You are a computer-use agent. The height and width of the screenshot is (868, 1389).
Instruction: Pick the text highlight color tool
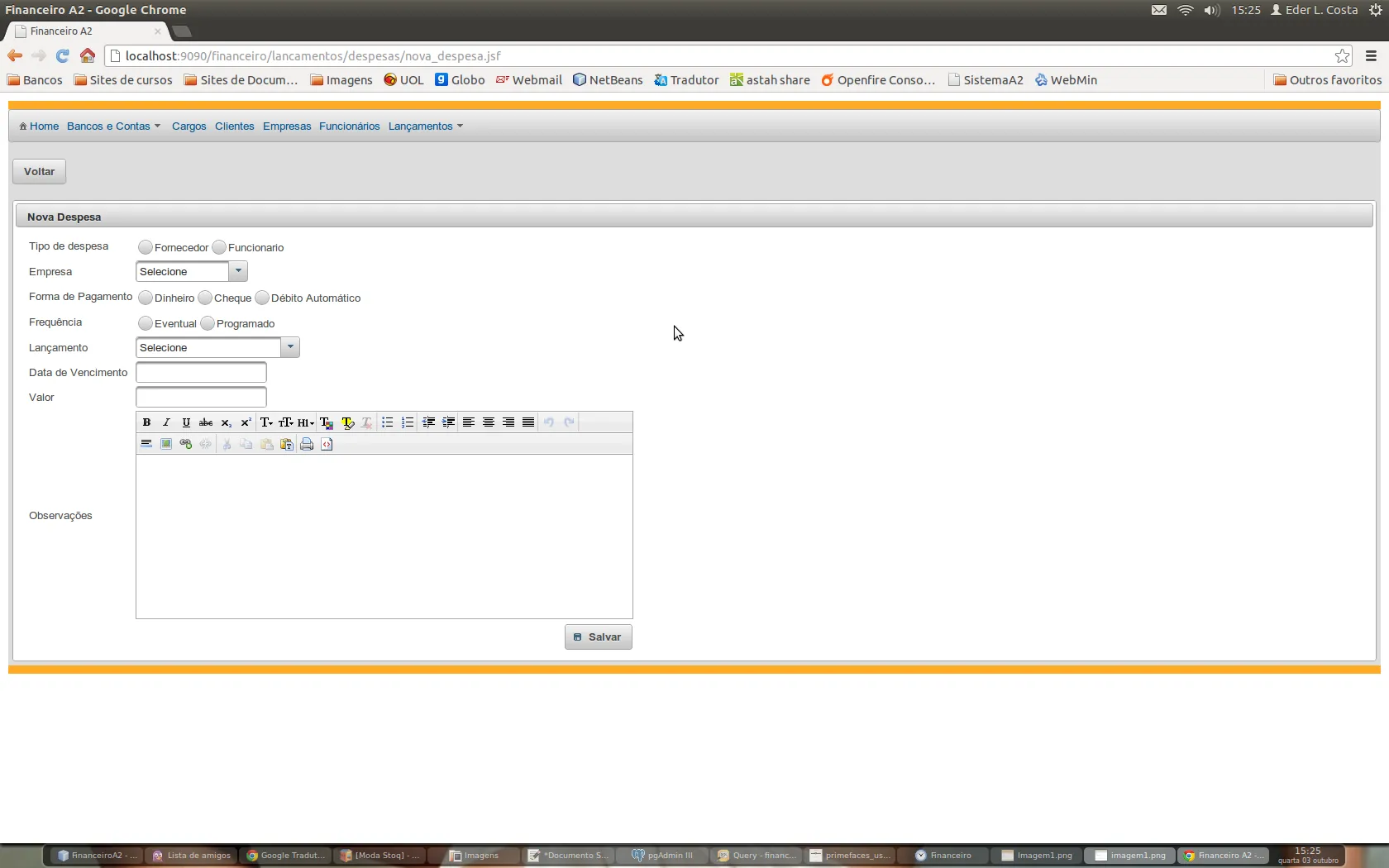point(347,422)
